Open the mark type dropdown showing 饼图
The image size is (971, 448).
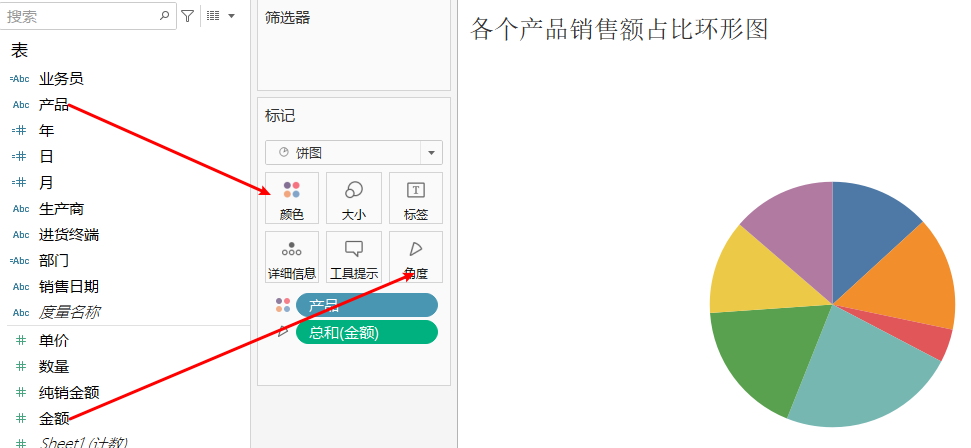(x=354, y=153)
